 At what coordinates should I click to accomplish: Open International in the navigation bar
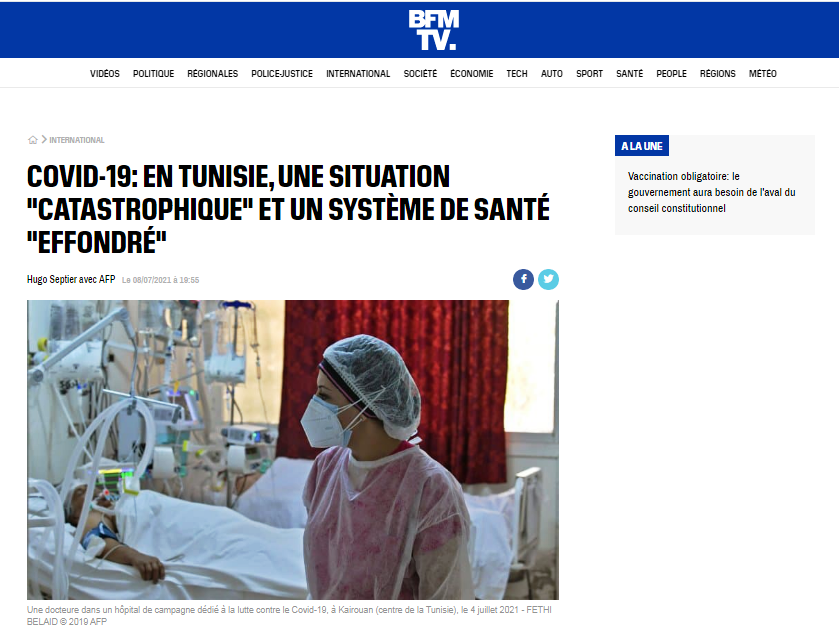[x=358, y=74]
